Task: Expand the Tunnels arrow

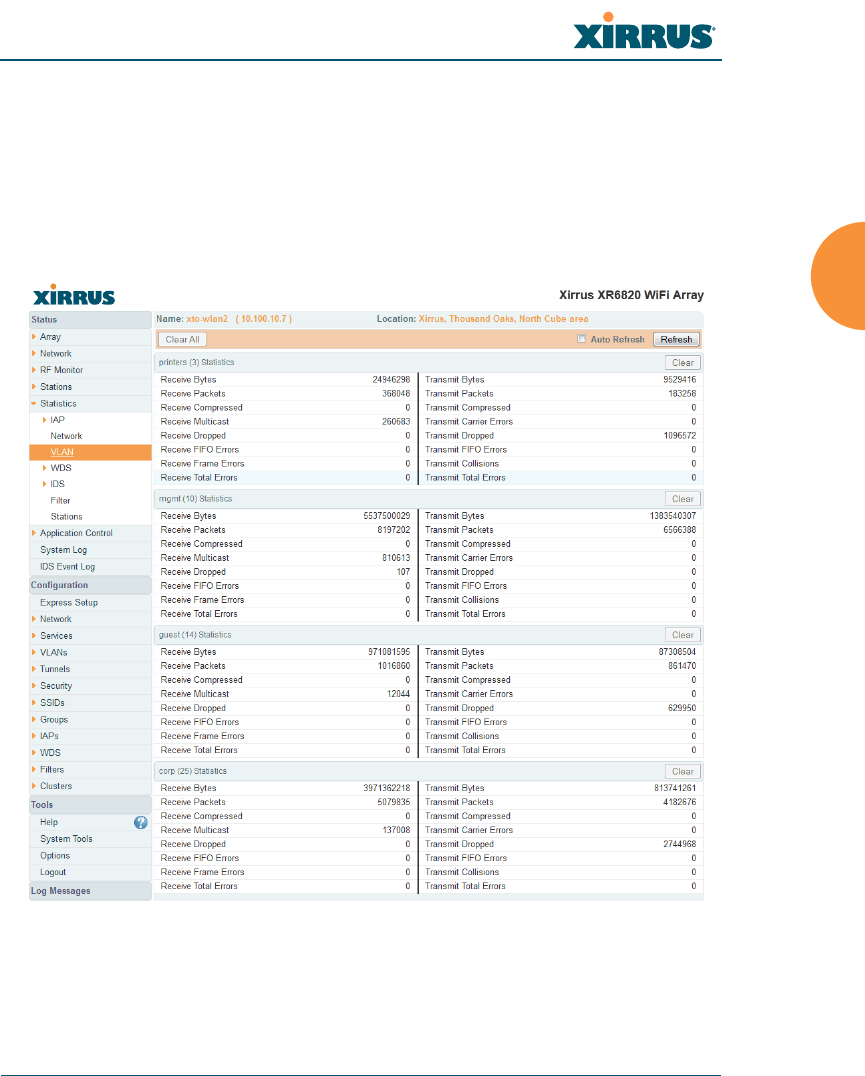Action: [34, 668]
